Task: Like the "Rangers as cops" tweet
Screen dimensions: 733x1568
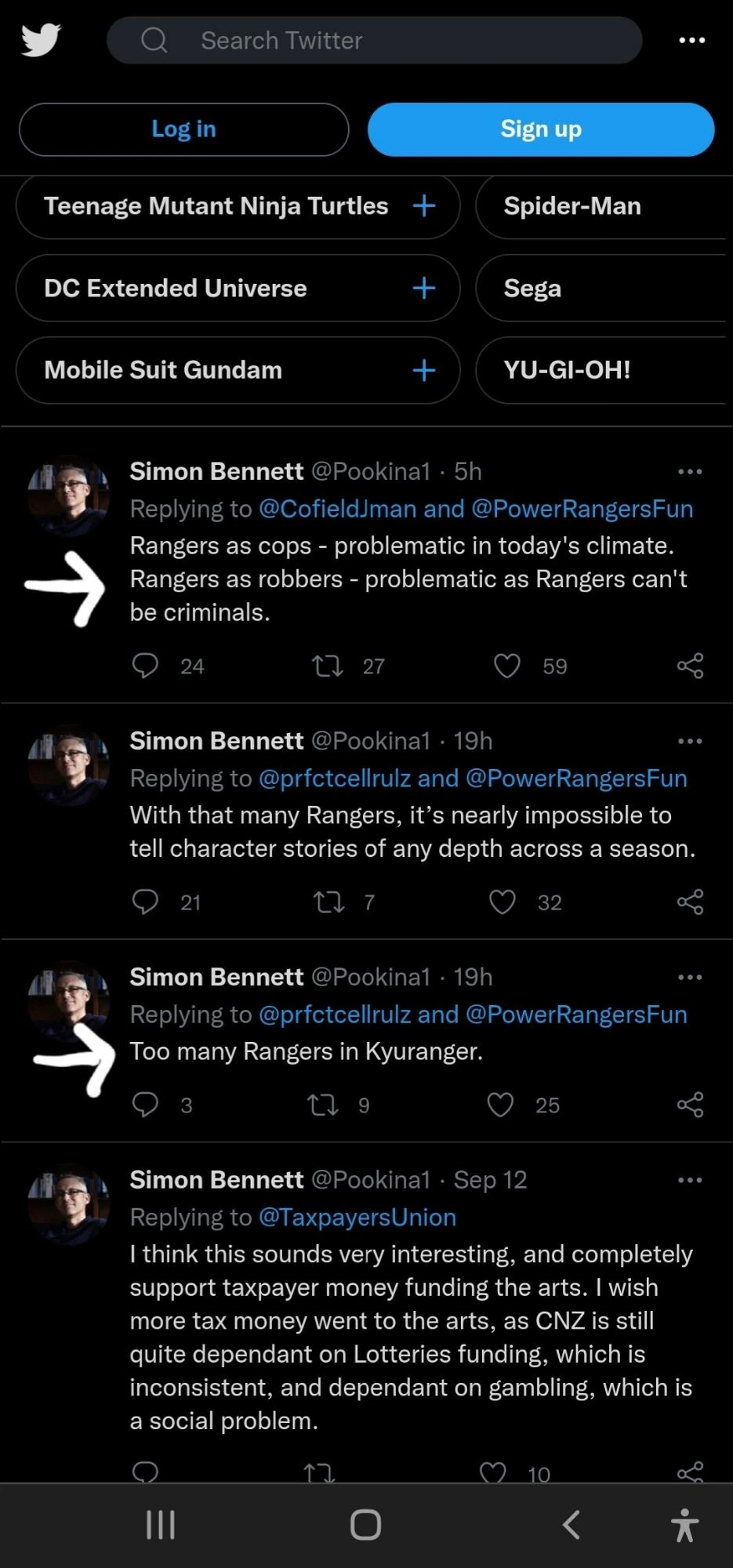Action: [x=507, y=666]
